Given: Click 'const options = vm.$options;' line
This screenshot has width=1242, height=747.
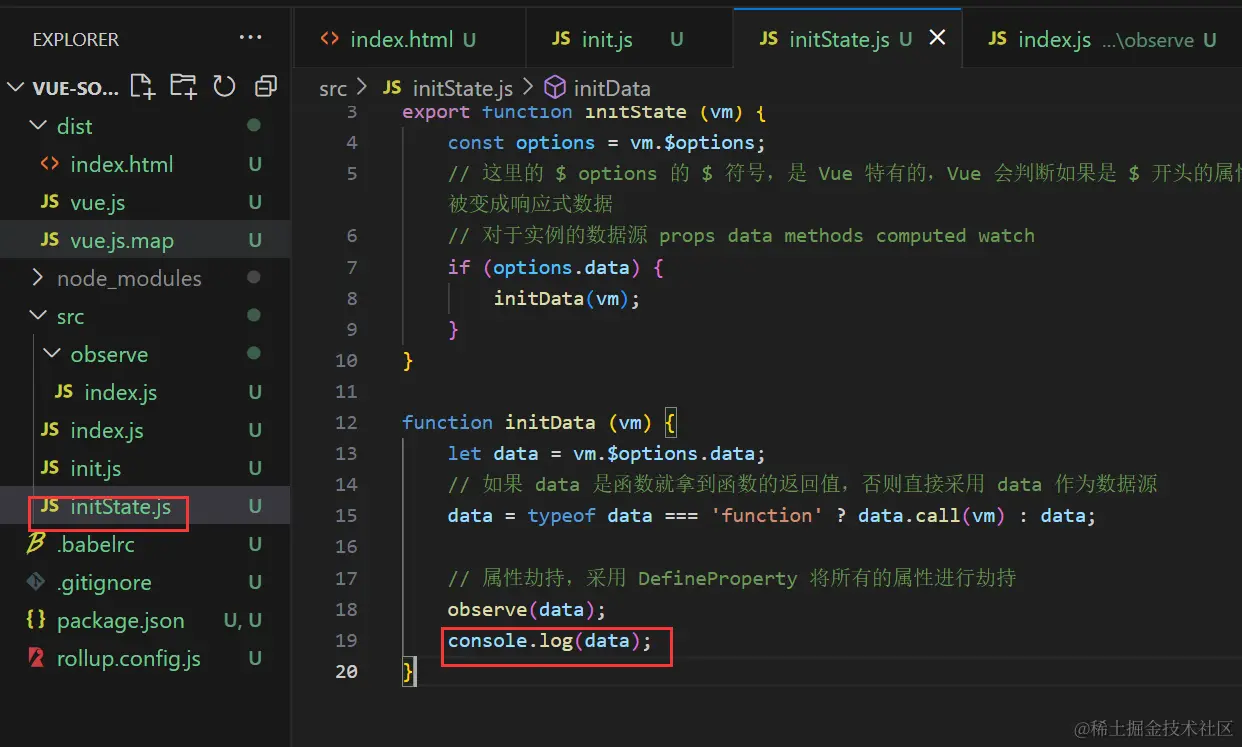Looking at the screenshot, I should tap(607, 142).
